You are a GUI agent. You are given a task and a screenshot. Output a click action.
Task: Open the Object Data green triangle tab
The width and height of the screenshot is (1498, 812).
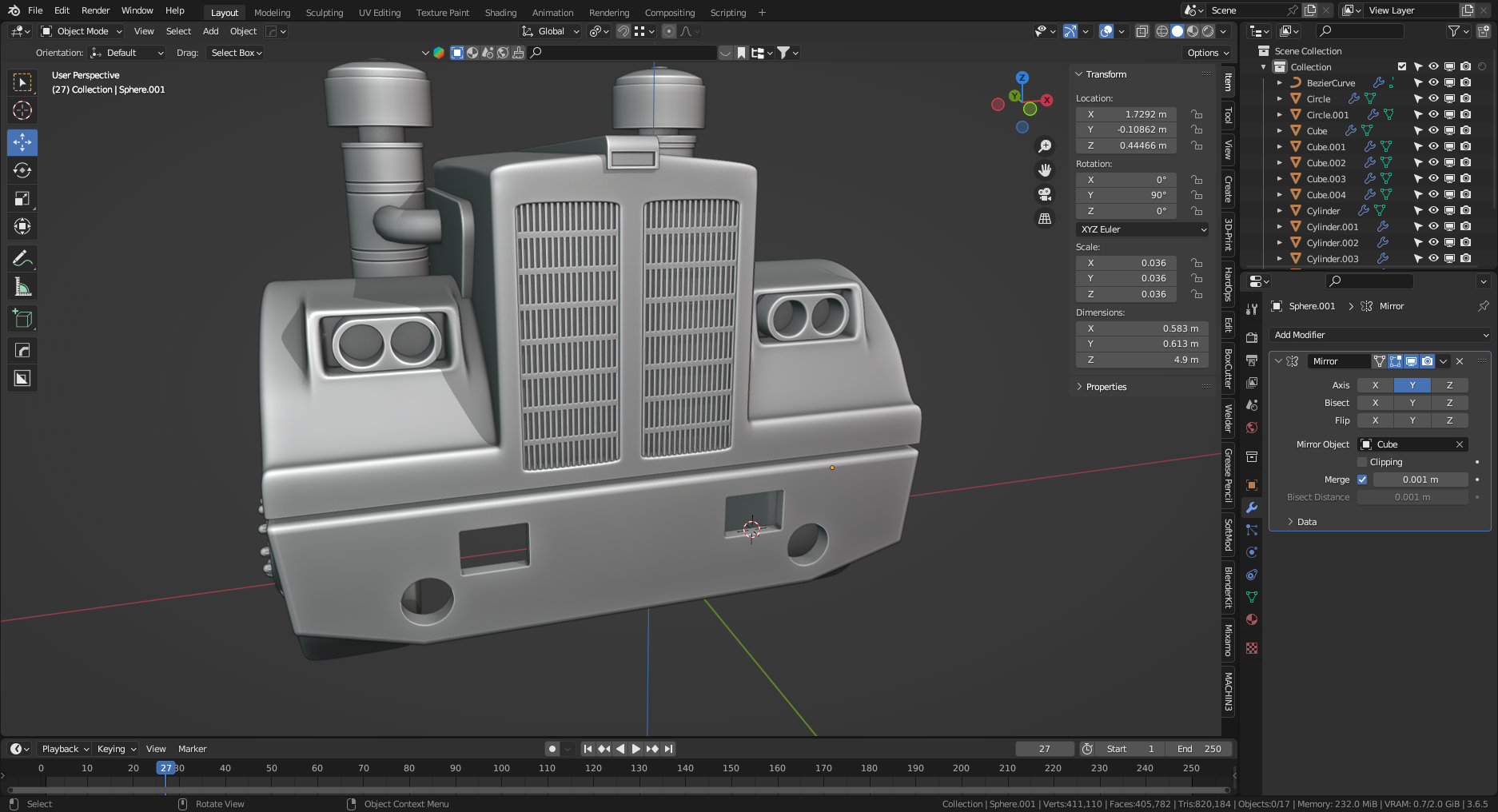(x=1252, y=597)
